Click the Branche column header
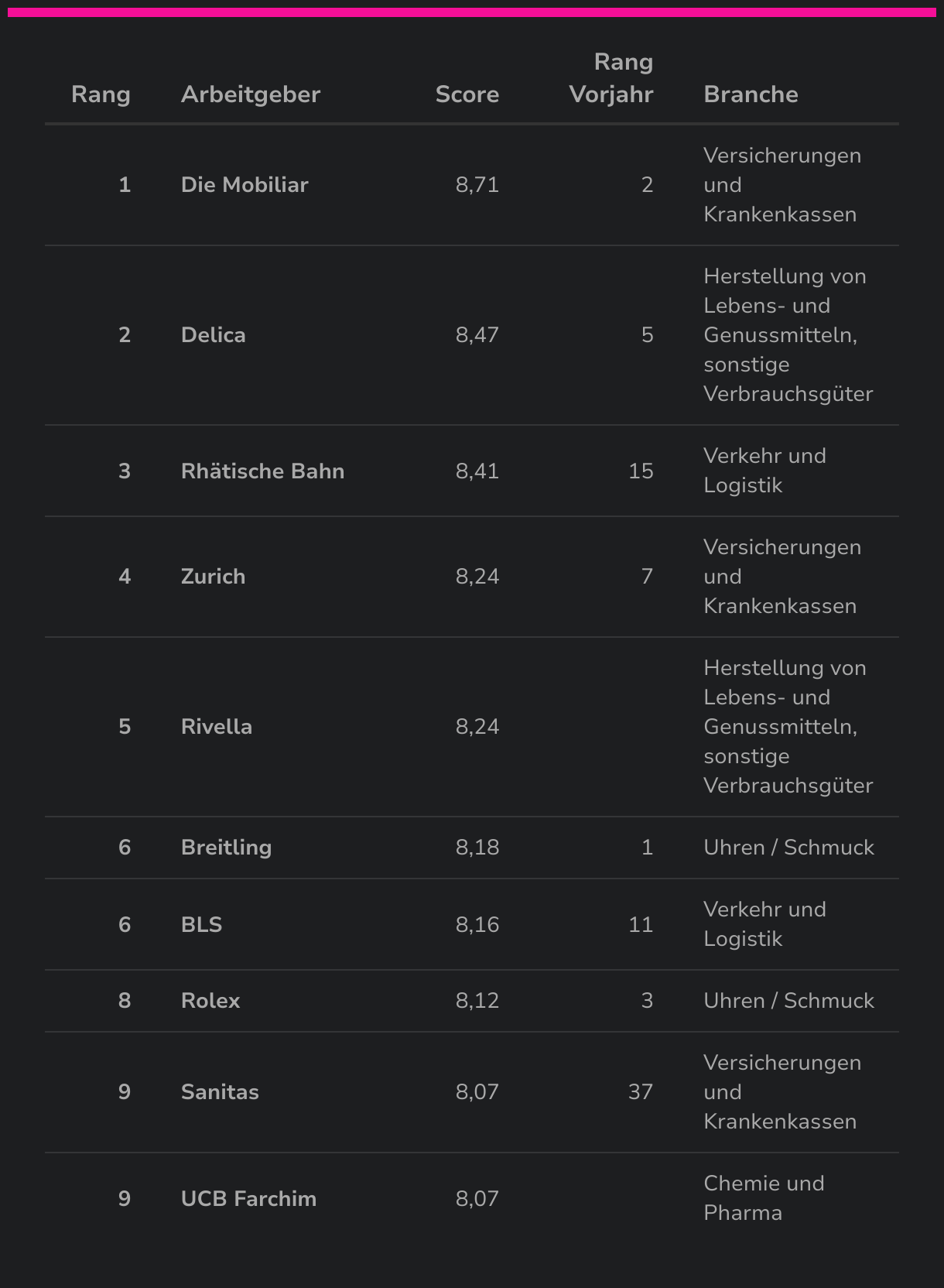This screenshot has height=1288, width=944. [751, 94]
